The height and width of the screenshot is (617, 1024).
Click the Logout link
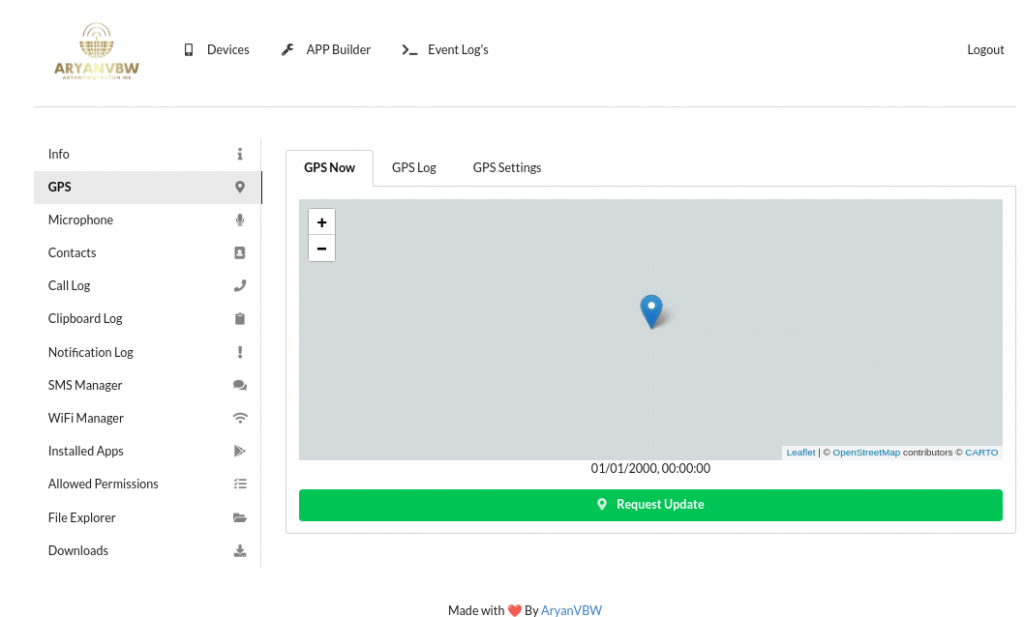[x=985, y=50]
